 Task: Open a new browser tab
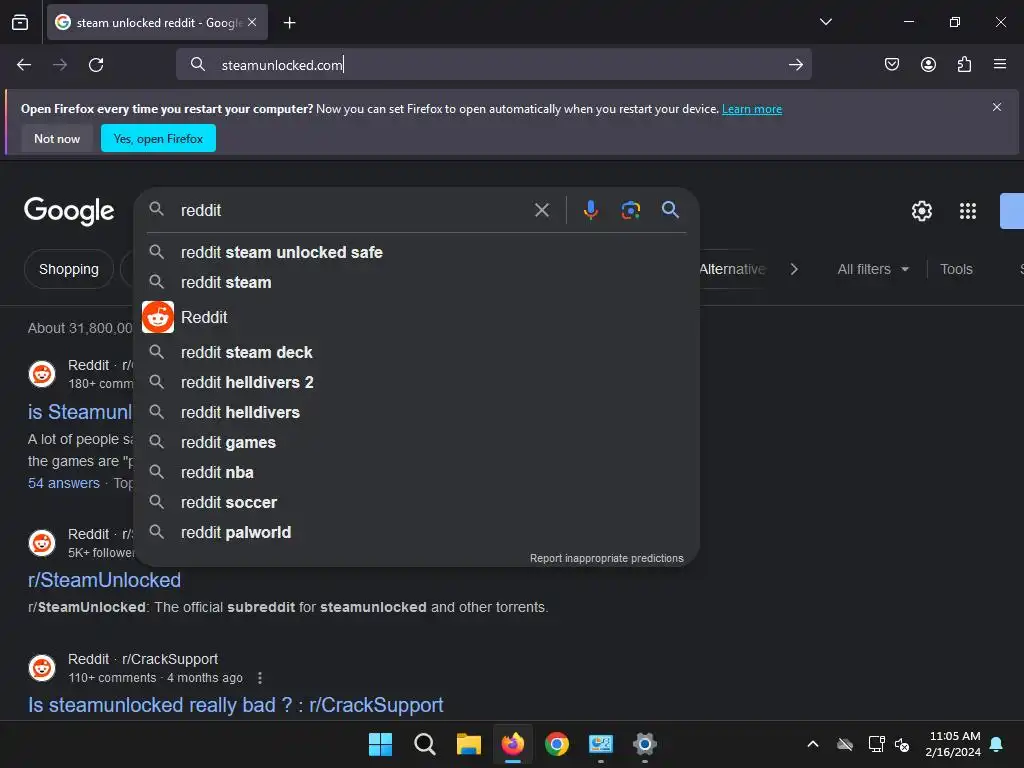(x=289, y=23)
